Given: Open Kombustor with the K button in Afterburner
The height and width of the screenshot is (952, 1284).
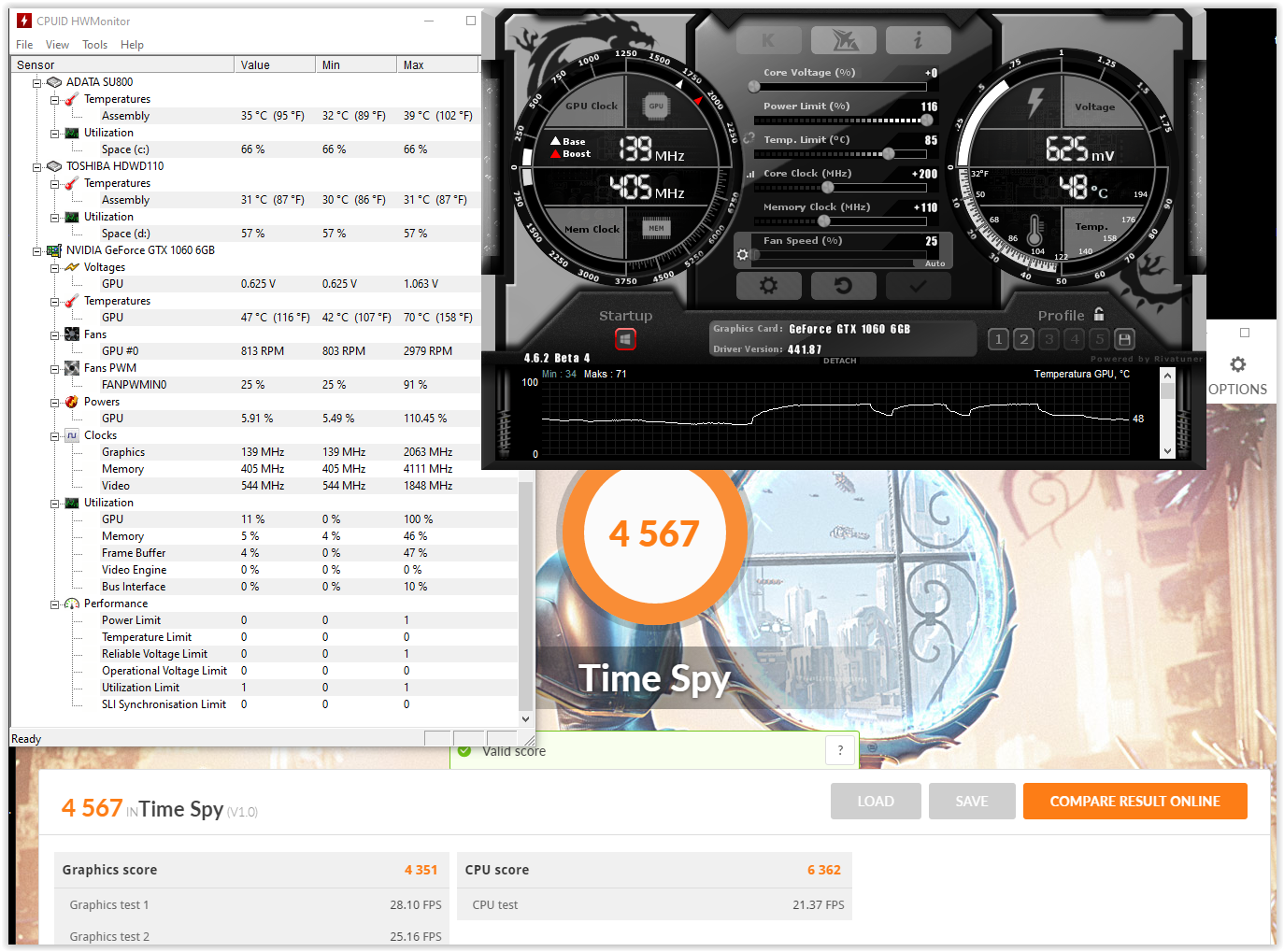Looking at the screenshot, I should 768,40.
